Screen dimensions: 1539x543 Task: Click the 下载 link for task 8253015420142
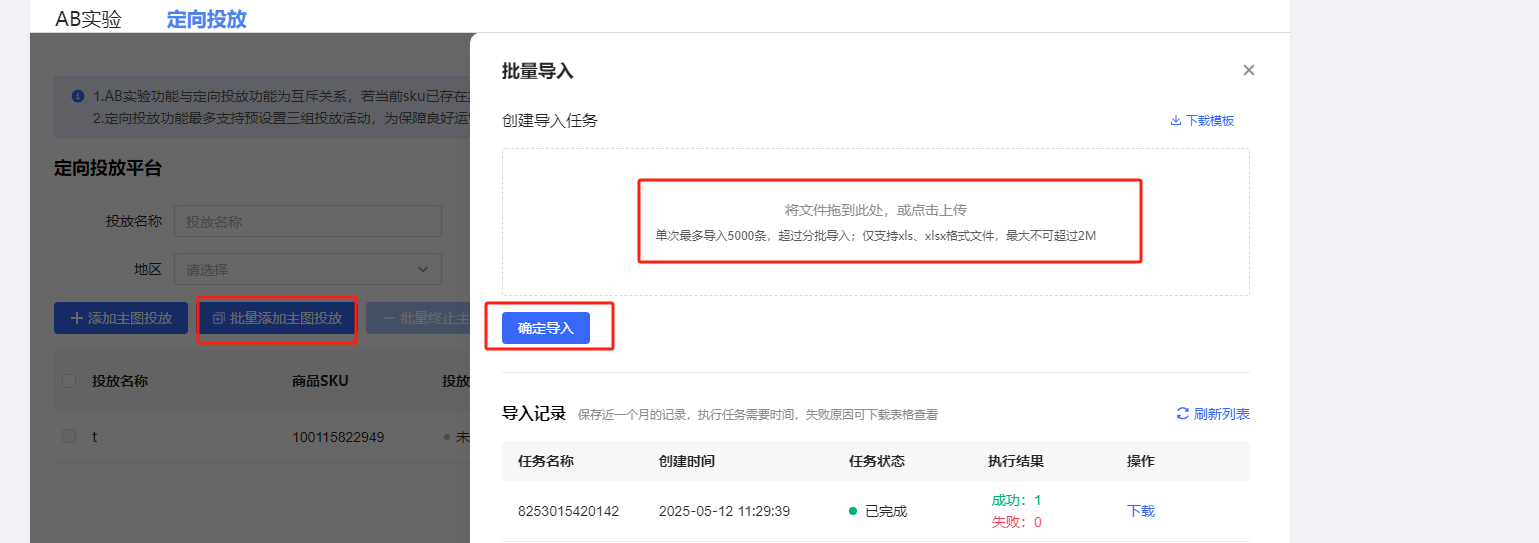point(1140,511)
